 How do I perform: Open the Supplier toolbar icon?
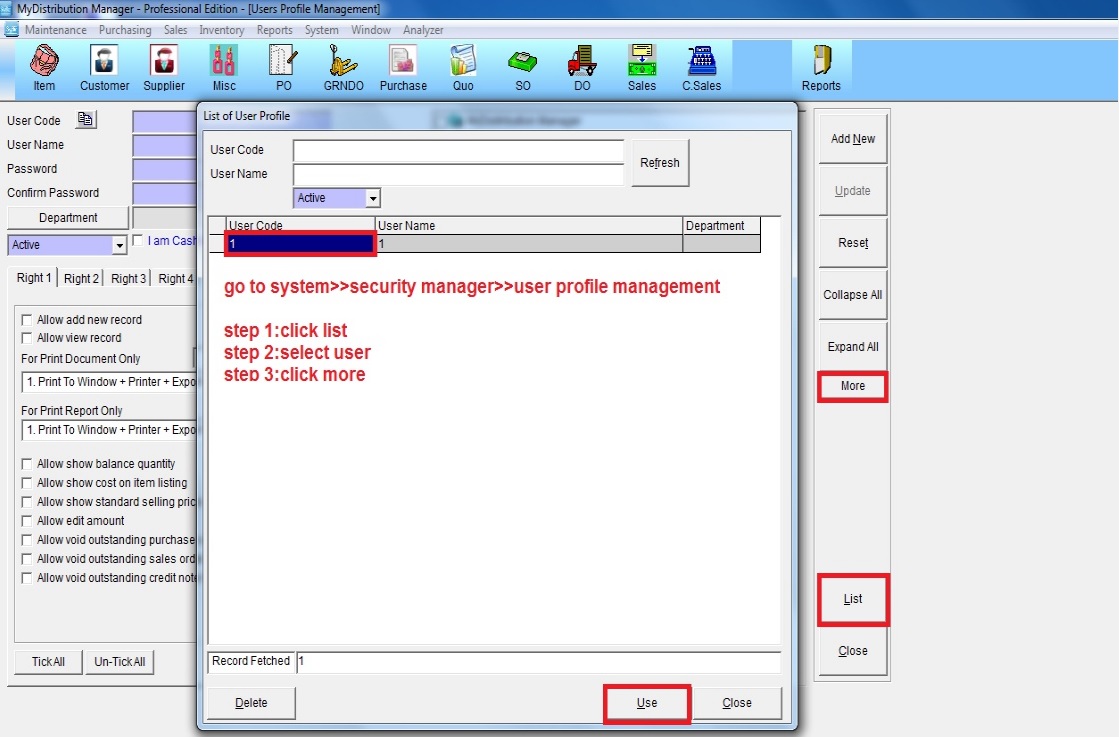click(x=164, y=66)
